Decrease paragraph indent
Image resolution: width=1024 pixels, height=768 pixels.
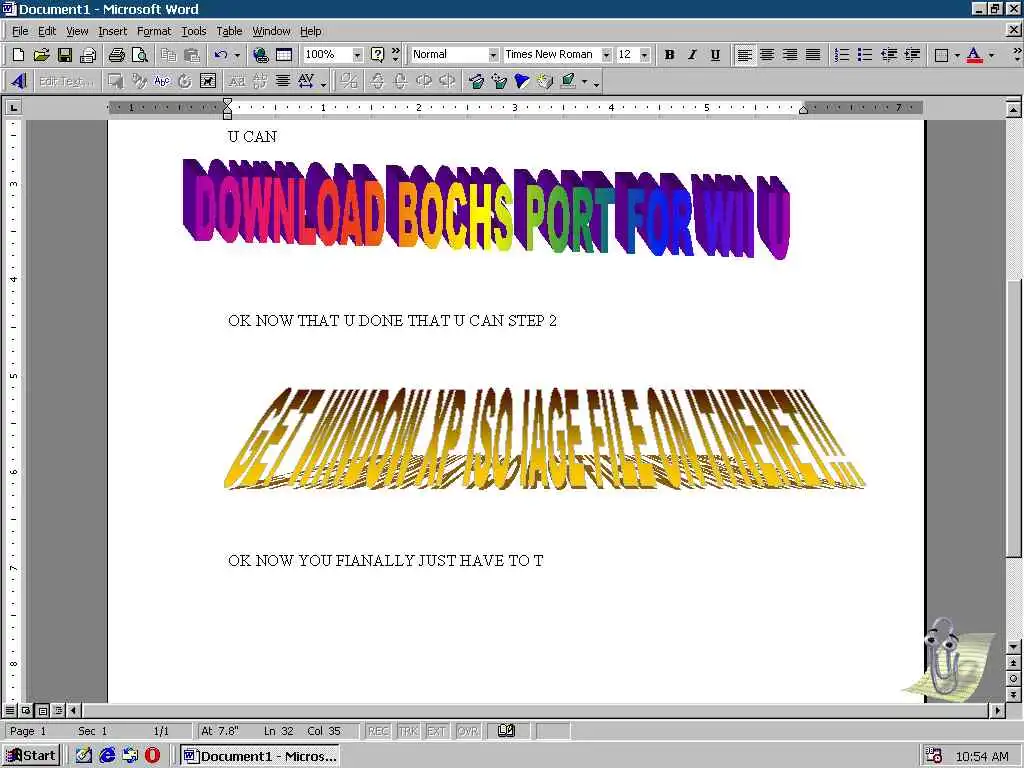pyautogui.click(x=889, y=55)
